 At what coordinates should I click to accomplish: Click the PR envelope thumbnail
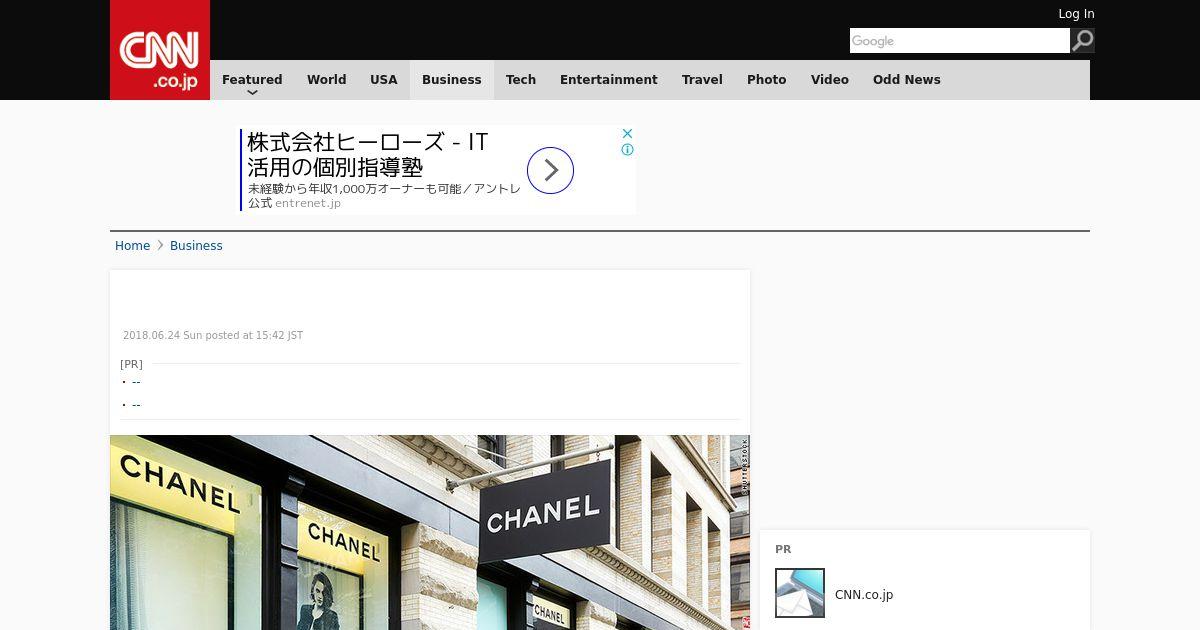pos(800,593)
